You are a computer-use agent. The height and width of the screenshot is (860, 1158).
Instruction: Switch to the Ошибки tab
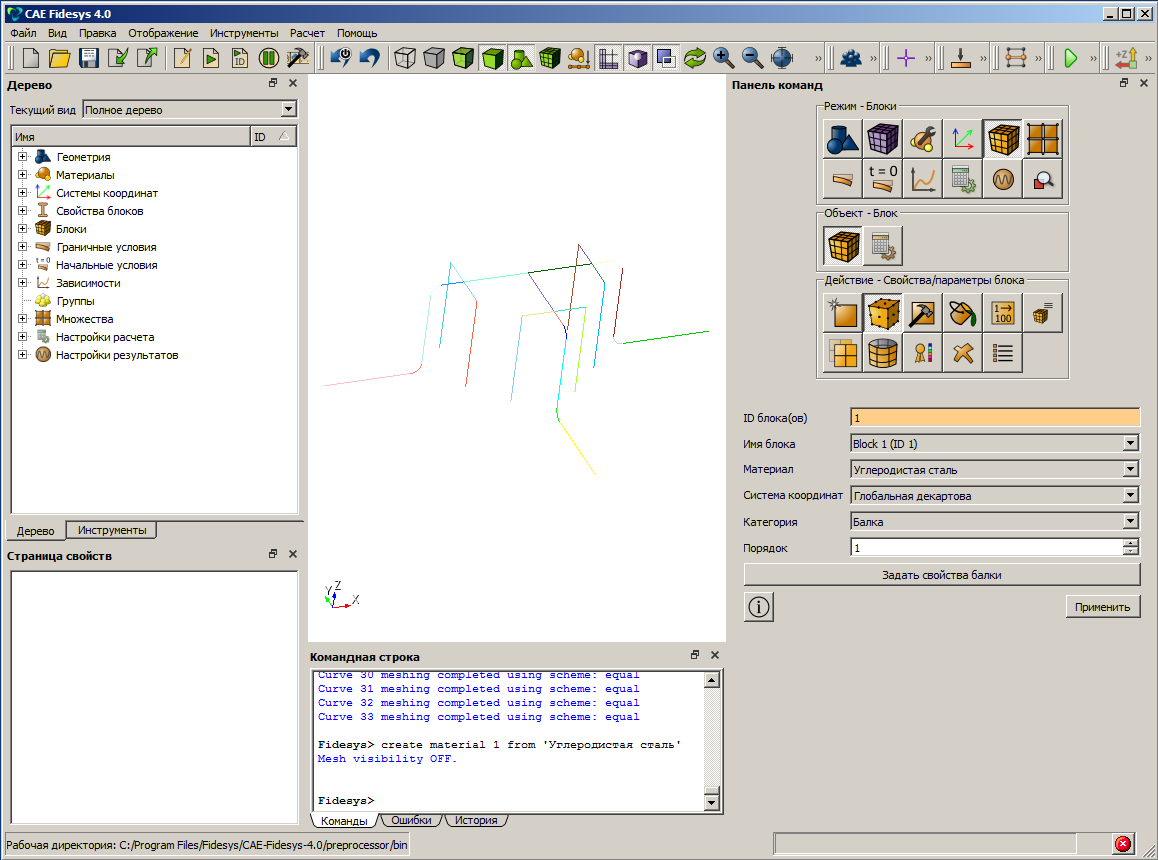(411, 820)
